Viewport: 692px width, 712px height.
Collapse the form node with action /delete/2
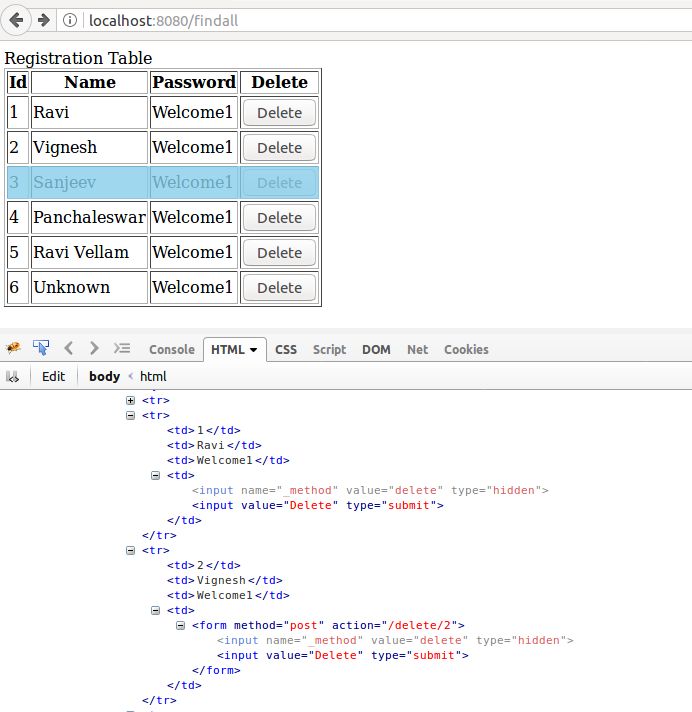(x=180, y=625)
